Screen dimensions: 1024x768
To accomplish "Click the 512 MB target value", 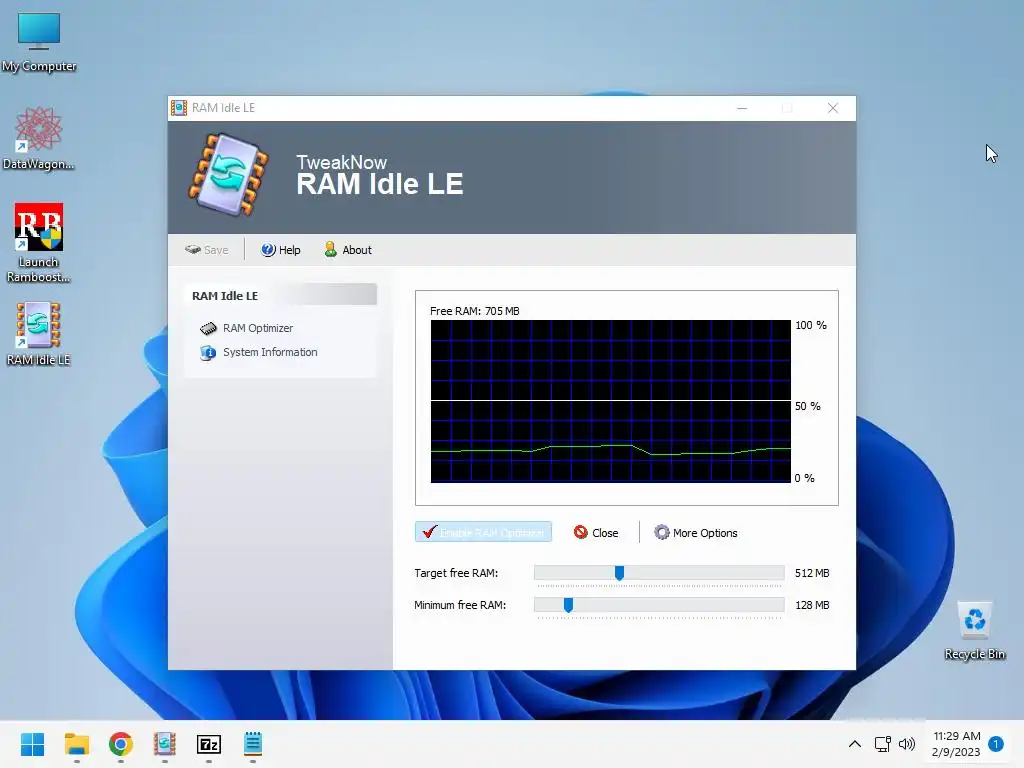I will point(812,573).
